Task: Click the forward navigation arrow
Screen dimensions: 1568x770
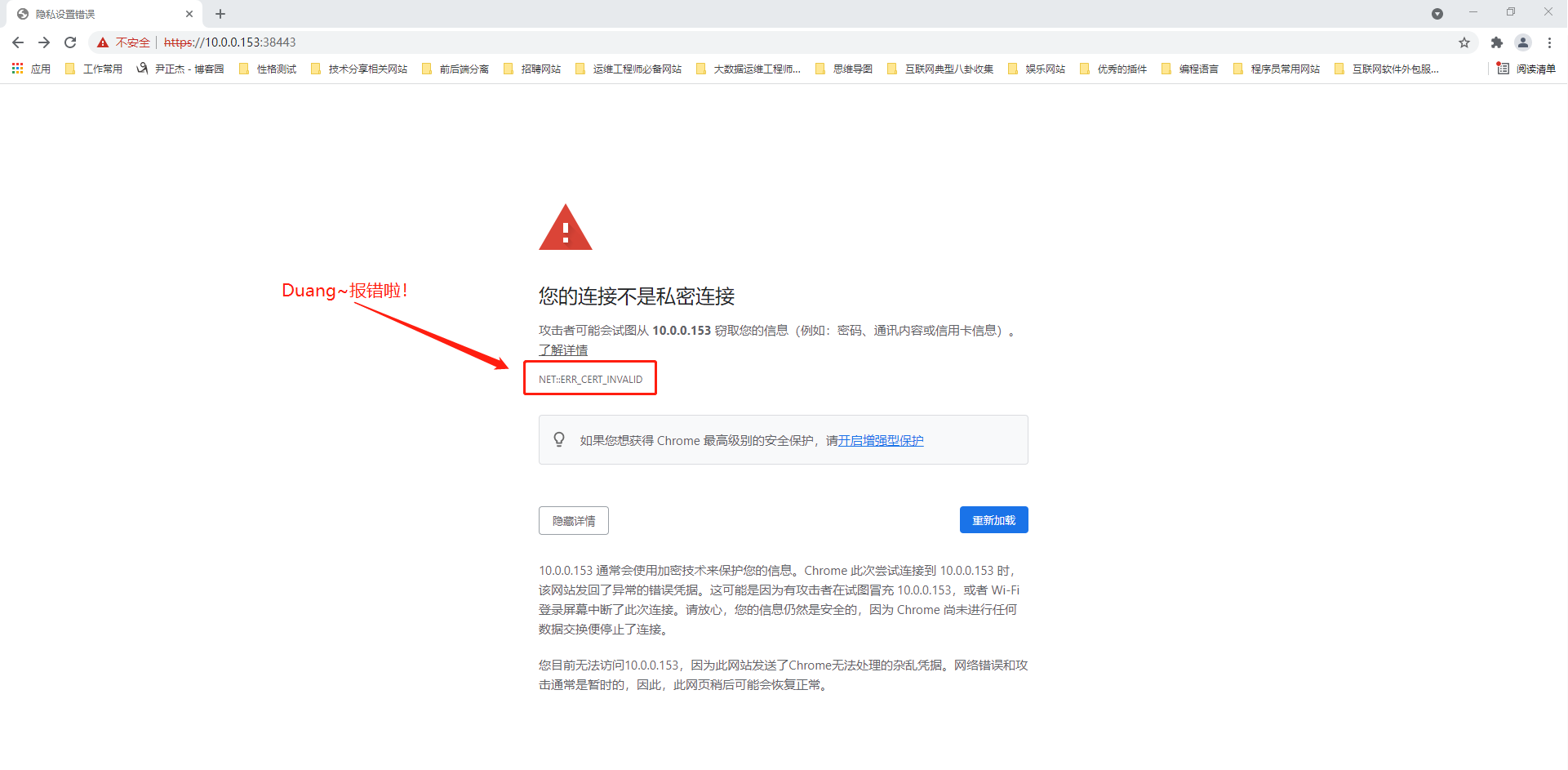Action: (x=44, y=42)
